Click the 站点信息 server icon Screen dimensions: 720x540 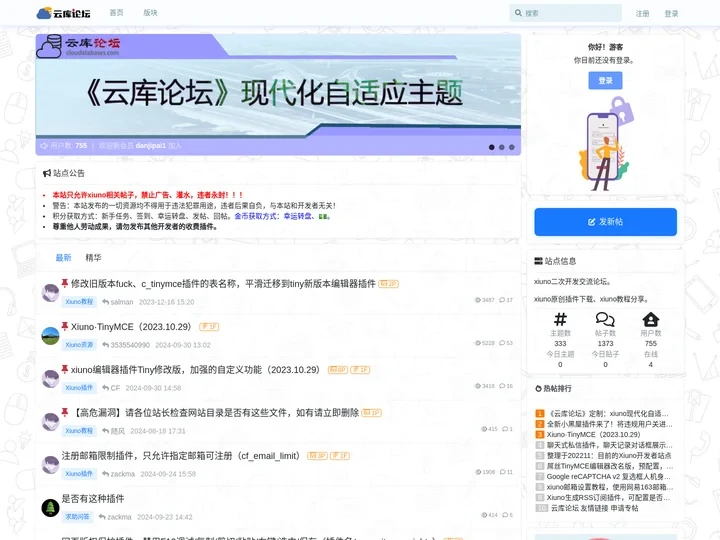539,261
